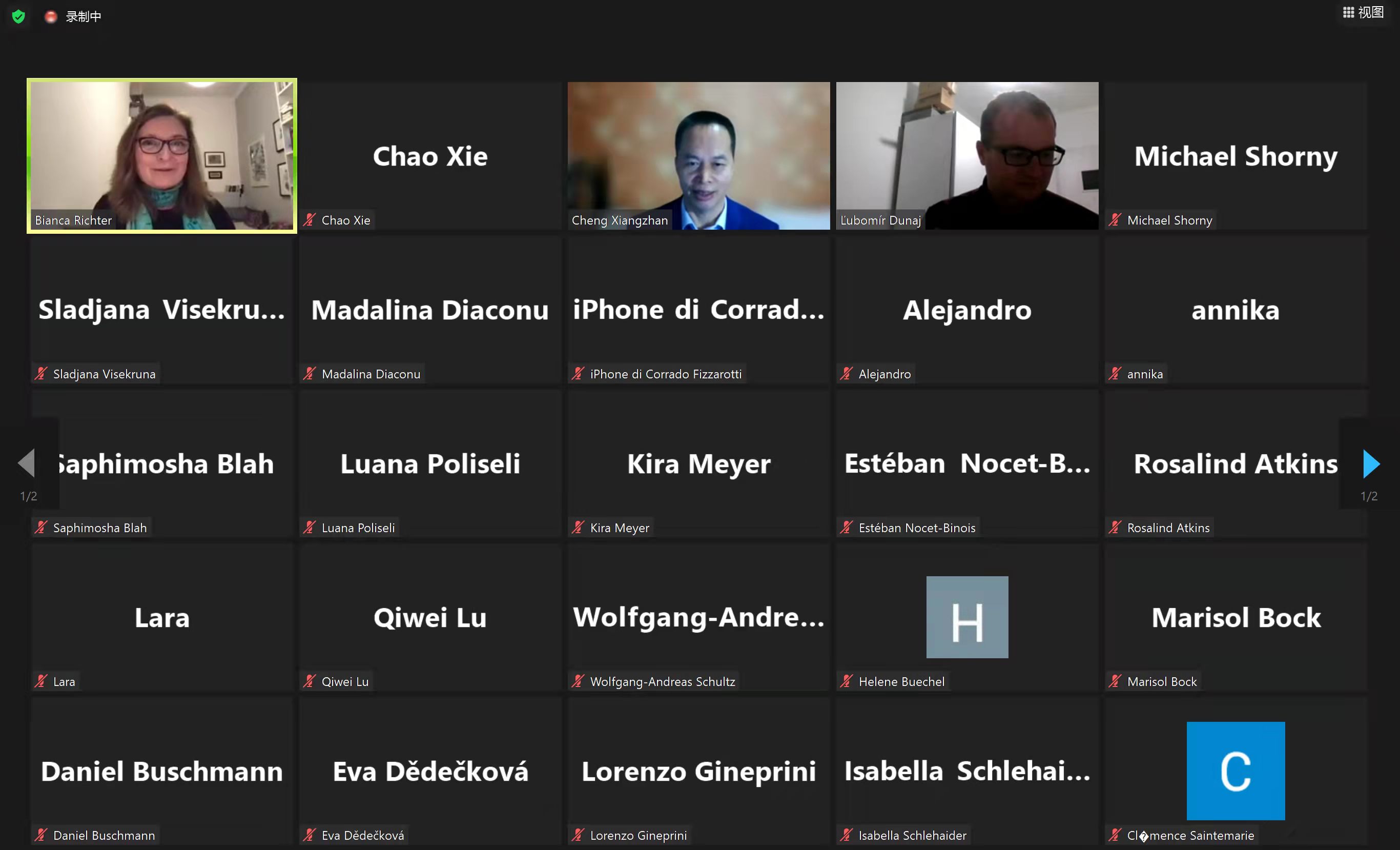Screen dimensions: 1400x850
Task: Click the Alejandro name label
Action: [x=884, y=374]
